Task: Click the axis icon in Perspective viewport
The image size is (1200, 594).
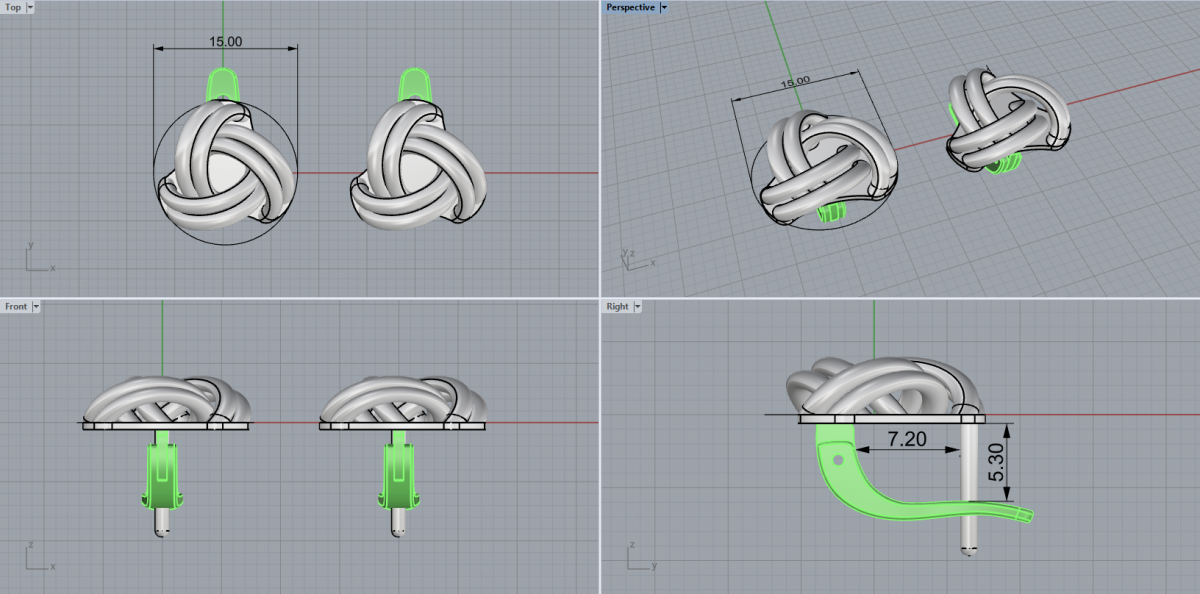Action: 637,258
